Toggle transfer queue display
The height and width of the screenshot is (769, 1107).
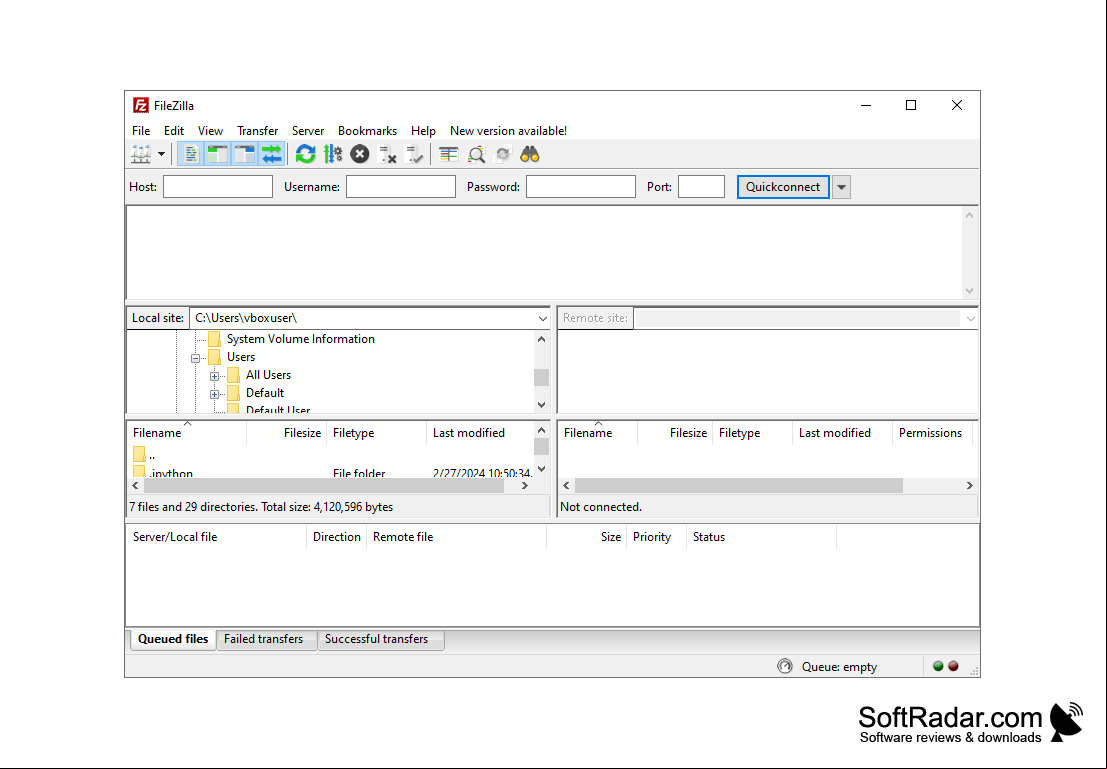pos(272,154)
